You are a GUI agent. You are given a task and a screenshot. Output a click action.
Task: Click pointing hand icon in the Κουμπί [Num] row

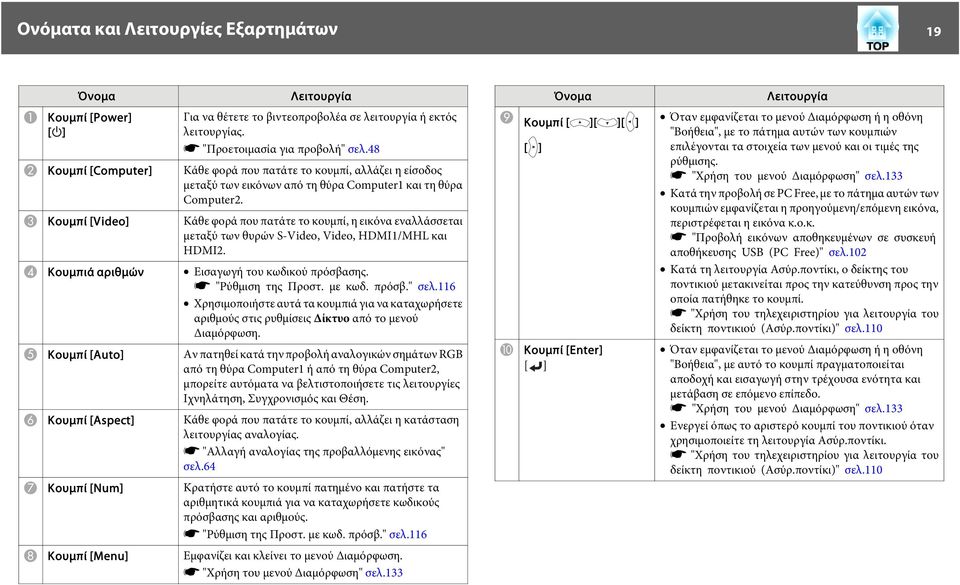point(192,534)
